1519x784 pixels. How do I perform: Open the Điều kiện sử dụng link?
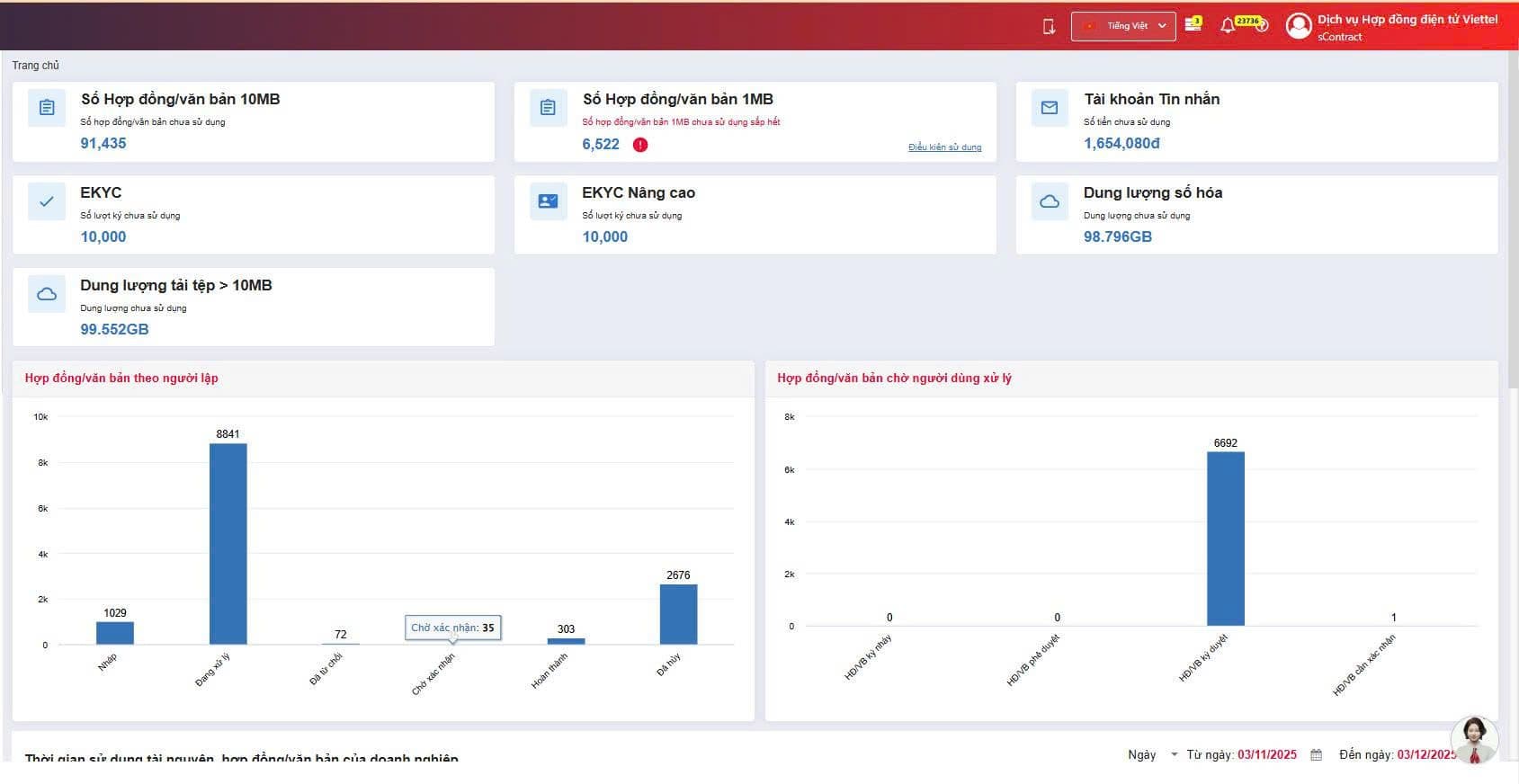tap(944, 147)
